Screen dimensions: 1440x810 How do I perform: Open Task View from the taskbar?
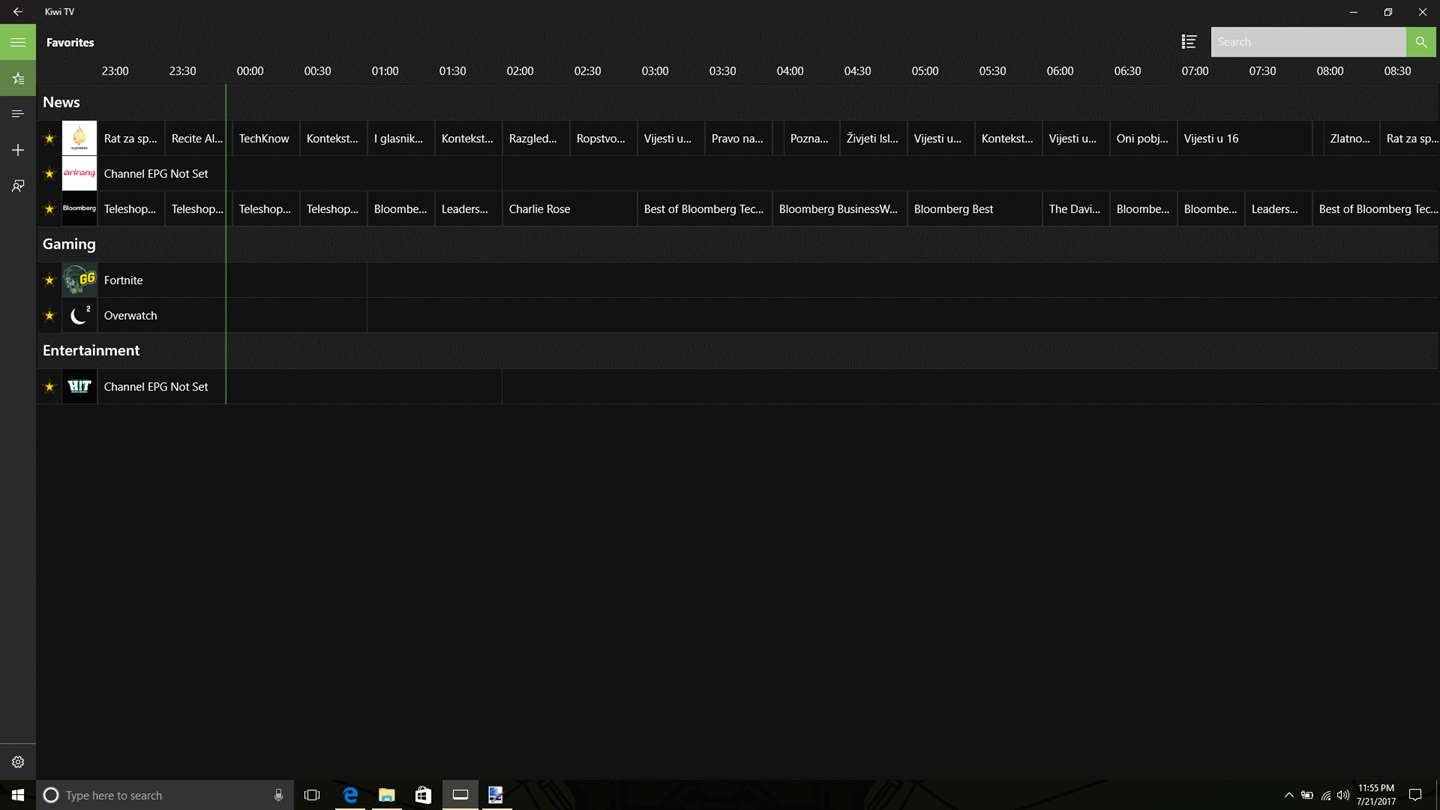[312, 795]
